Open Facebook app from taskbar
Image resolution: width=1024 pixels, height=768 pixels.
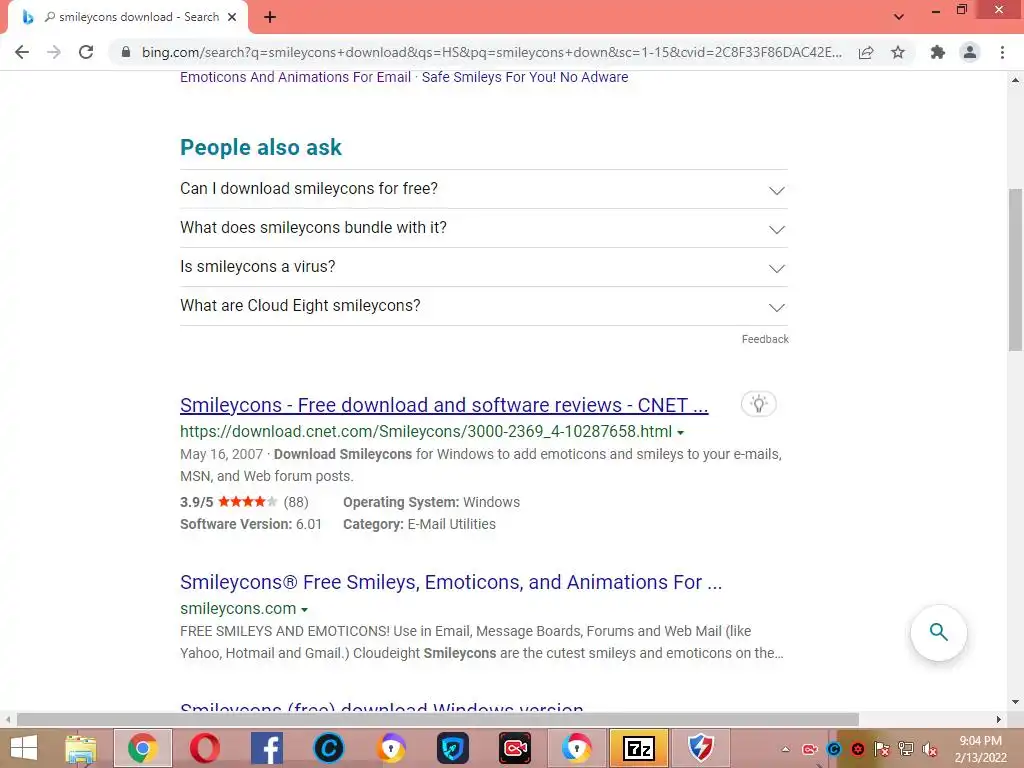coord(266,748)
